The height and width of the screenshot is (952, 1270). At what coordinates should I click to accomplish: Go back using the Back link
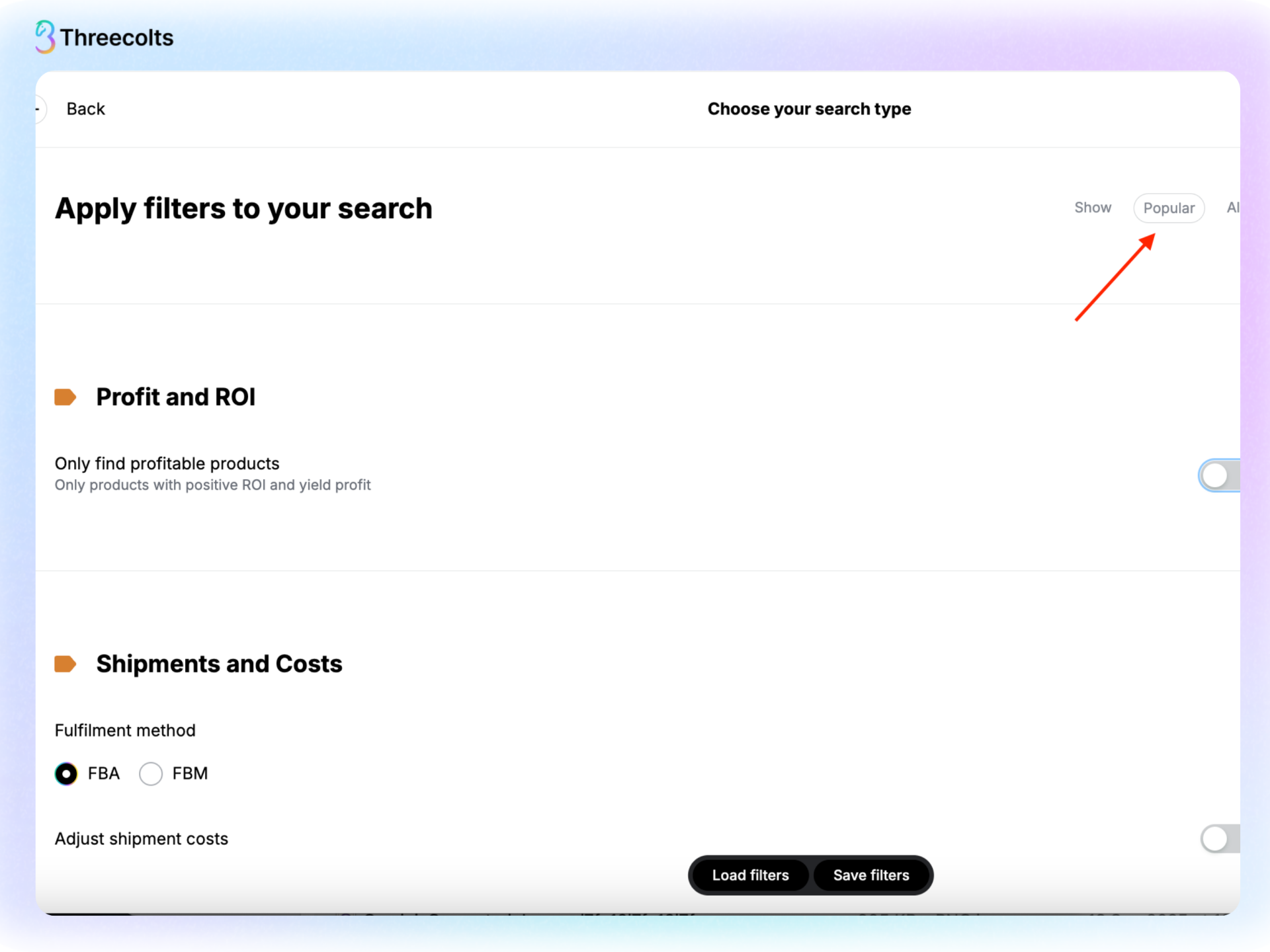click(85, 109)
